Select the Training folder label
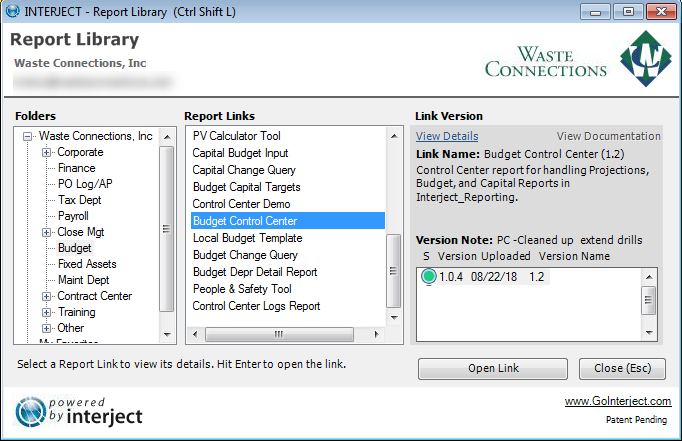This screenshot has width=682, height=441. tap(77, 312)
